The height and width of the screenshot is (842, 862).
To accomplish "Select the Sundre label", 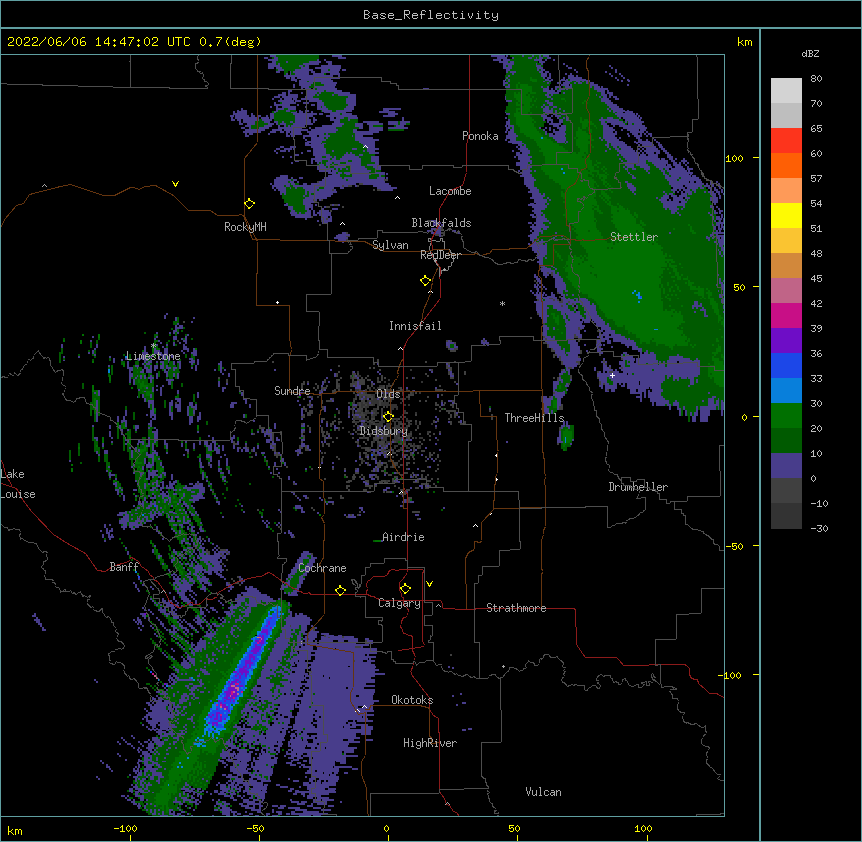I will [x=292, y=391].
